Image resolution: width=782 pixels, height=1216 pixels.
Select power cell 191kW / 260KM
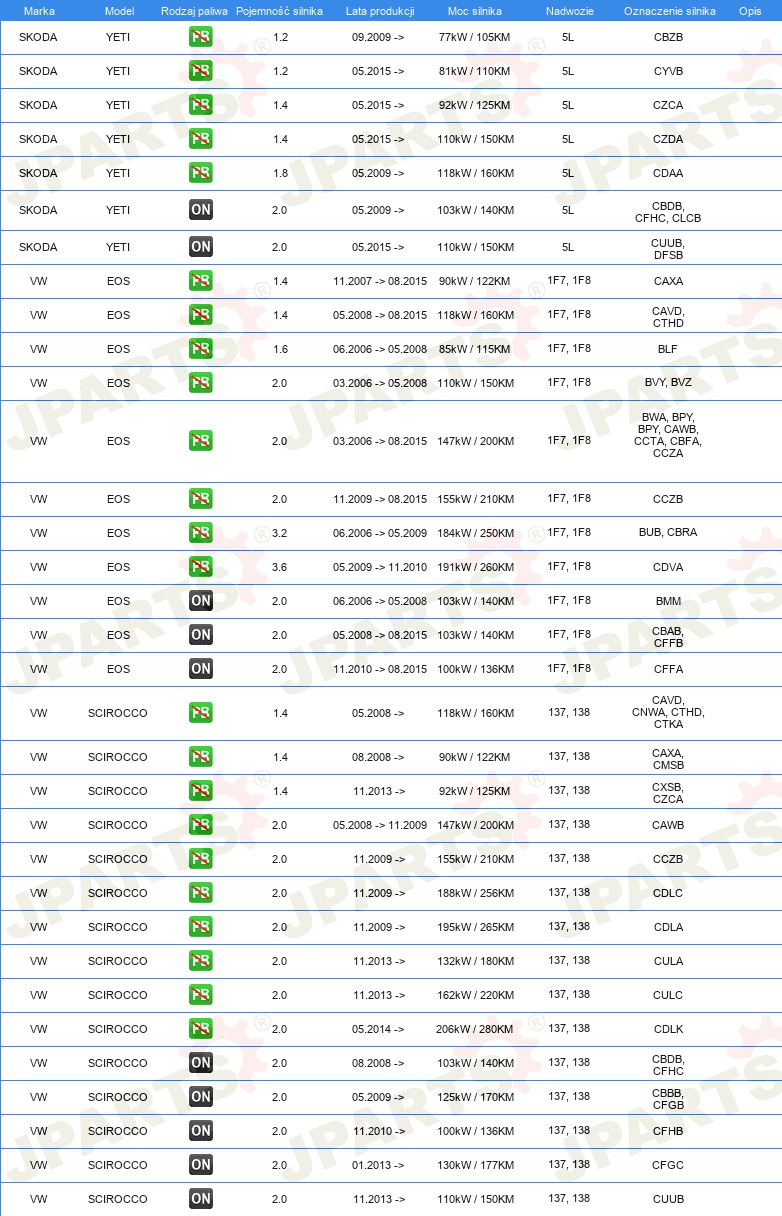coord(476,567)
